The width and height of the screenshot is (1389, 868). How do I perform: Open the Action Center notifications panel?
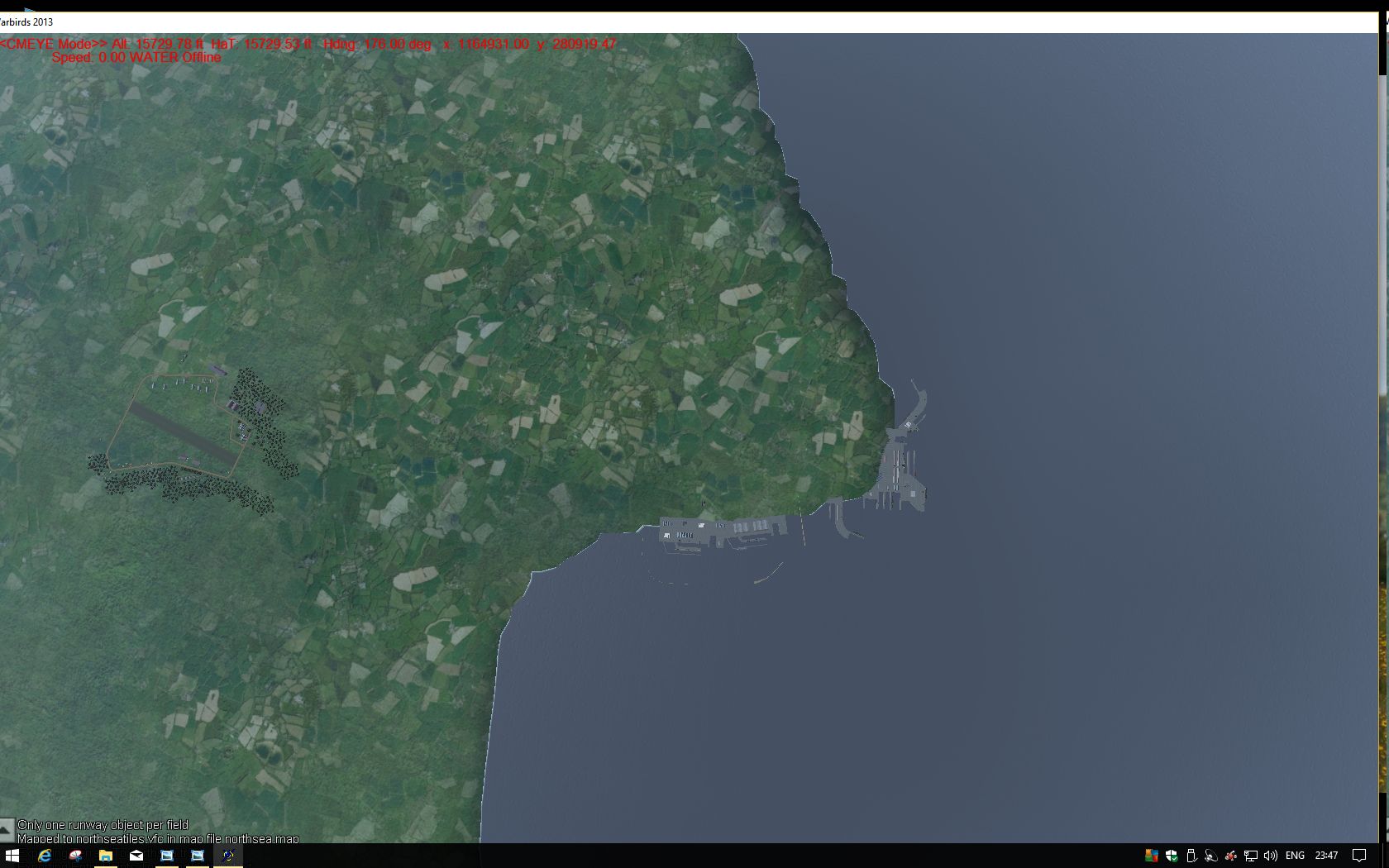(1359, 856)
